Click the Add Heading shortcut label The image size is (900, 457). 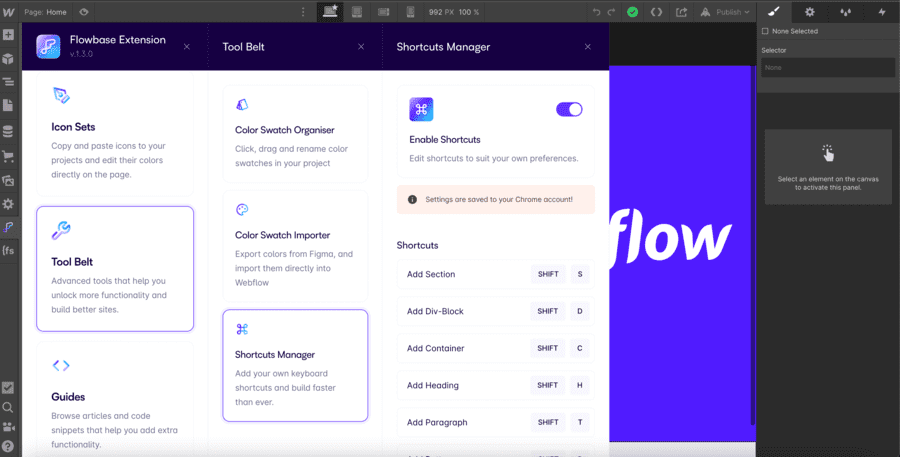(x=433, y=385)
